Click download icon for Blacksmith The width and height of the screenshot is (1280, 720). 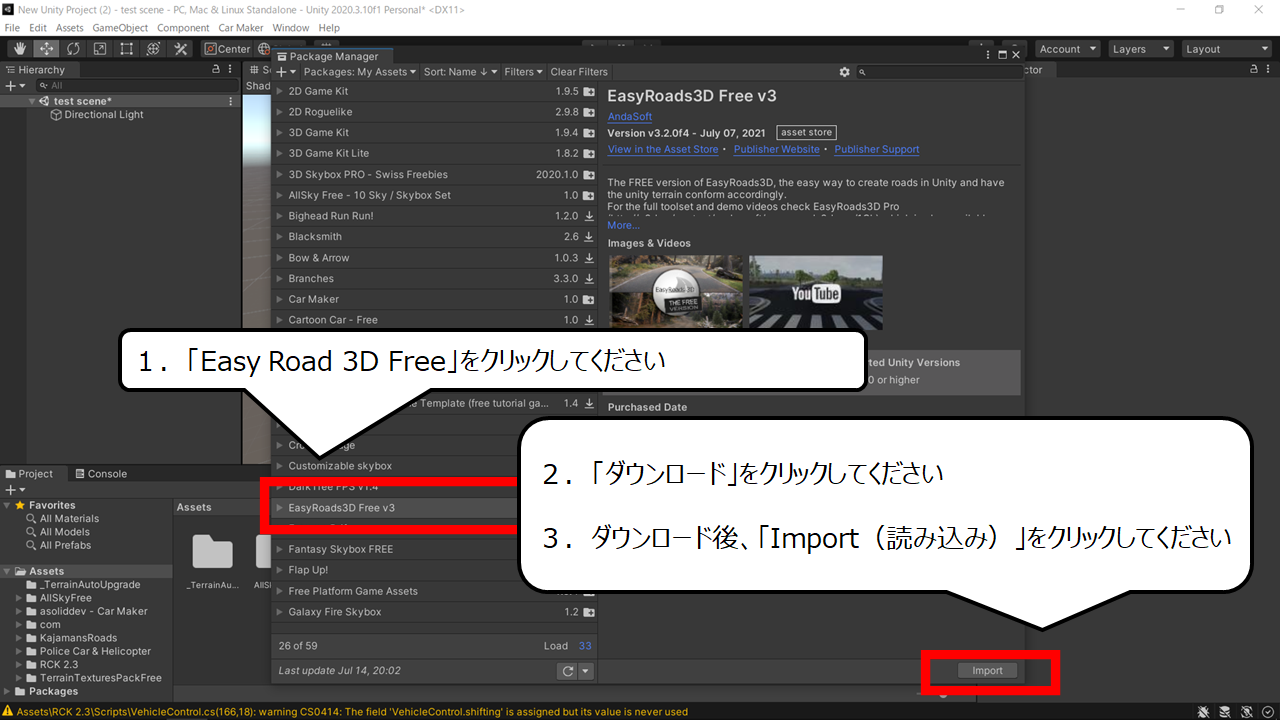tap(589, 237)
